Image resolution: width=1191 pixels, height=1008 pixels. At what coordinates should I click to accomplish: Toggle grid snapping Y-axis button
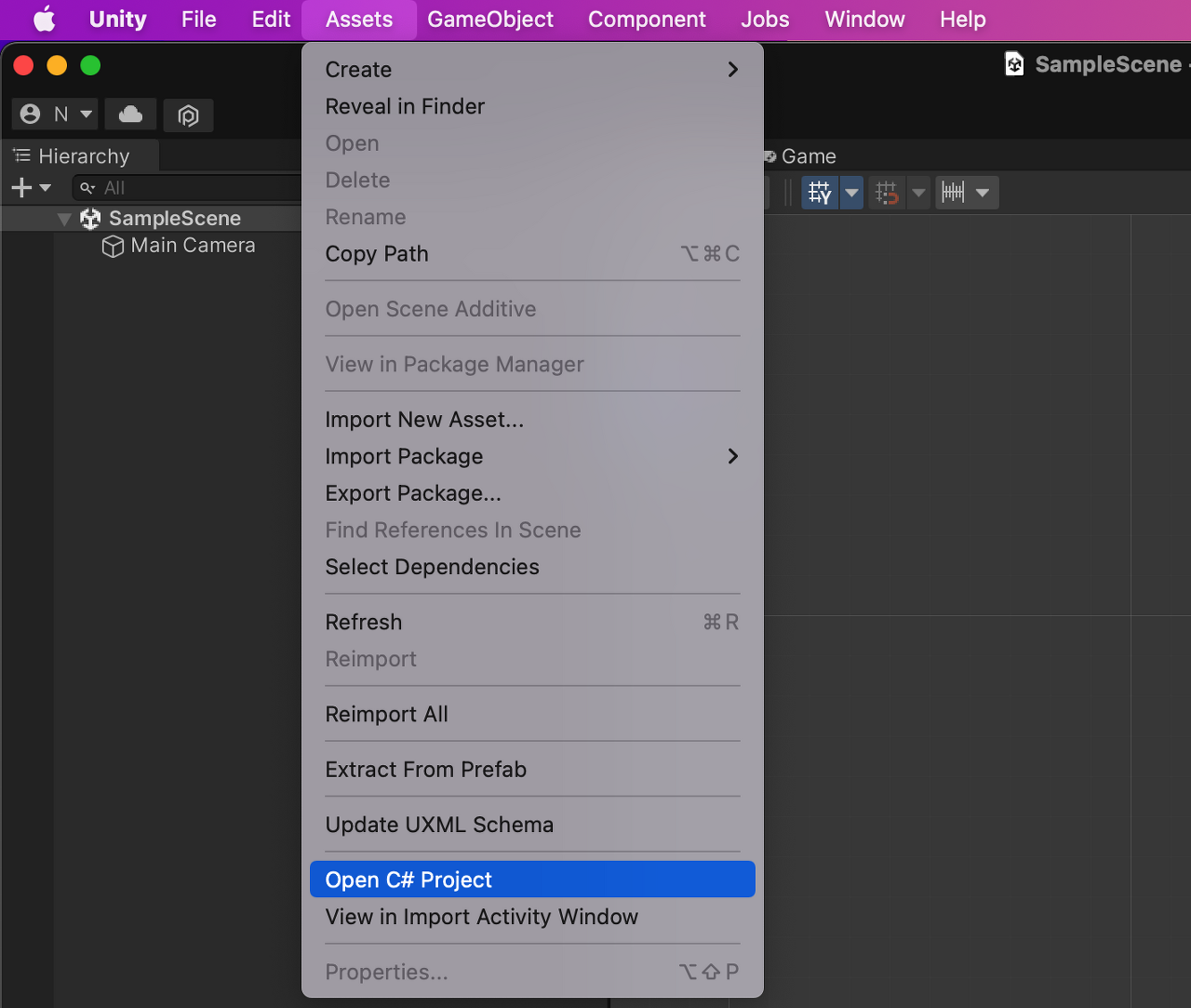(x=820, y=193)
